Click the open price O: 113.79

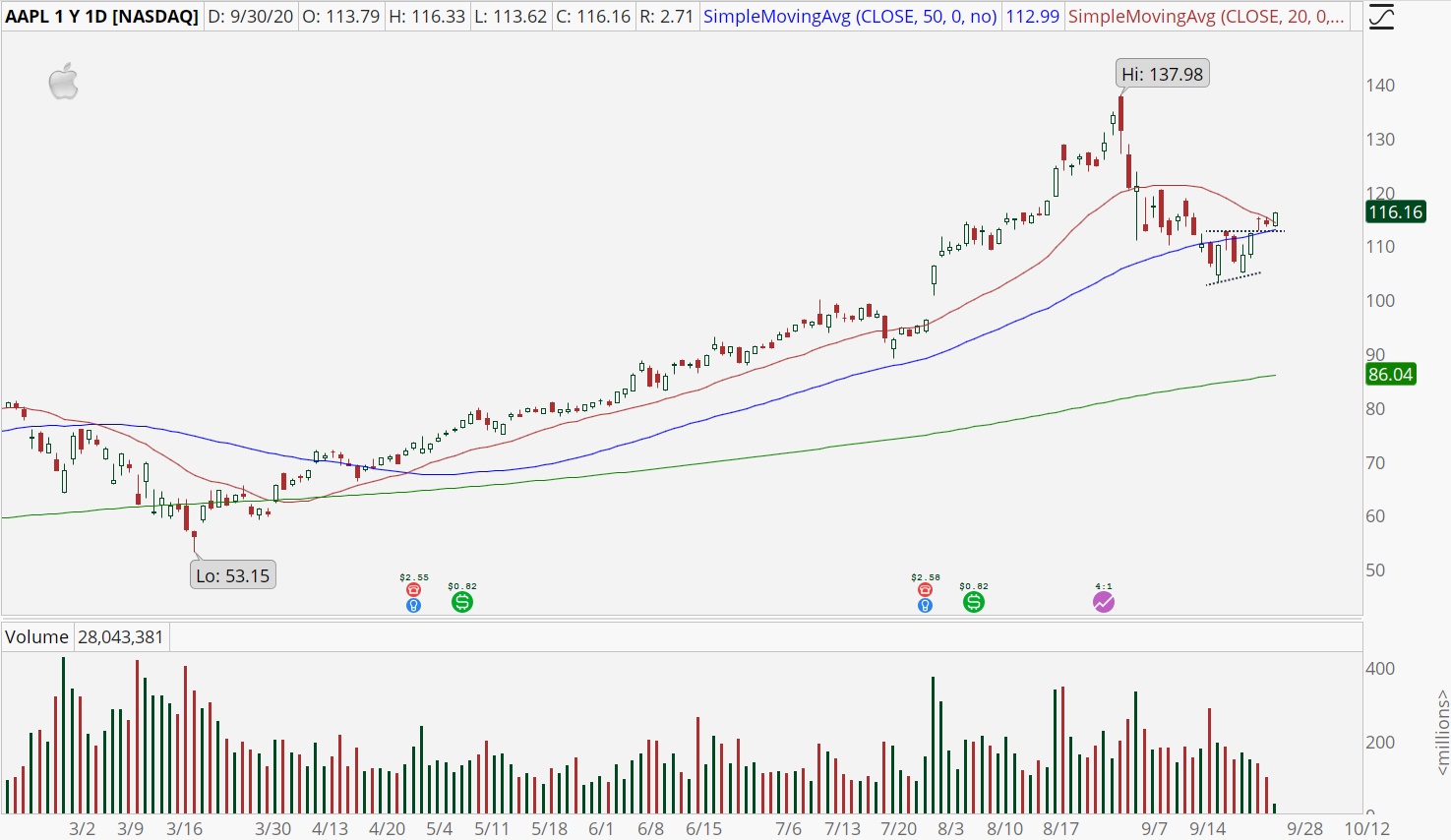(341, 17)
